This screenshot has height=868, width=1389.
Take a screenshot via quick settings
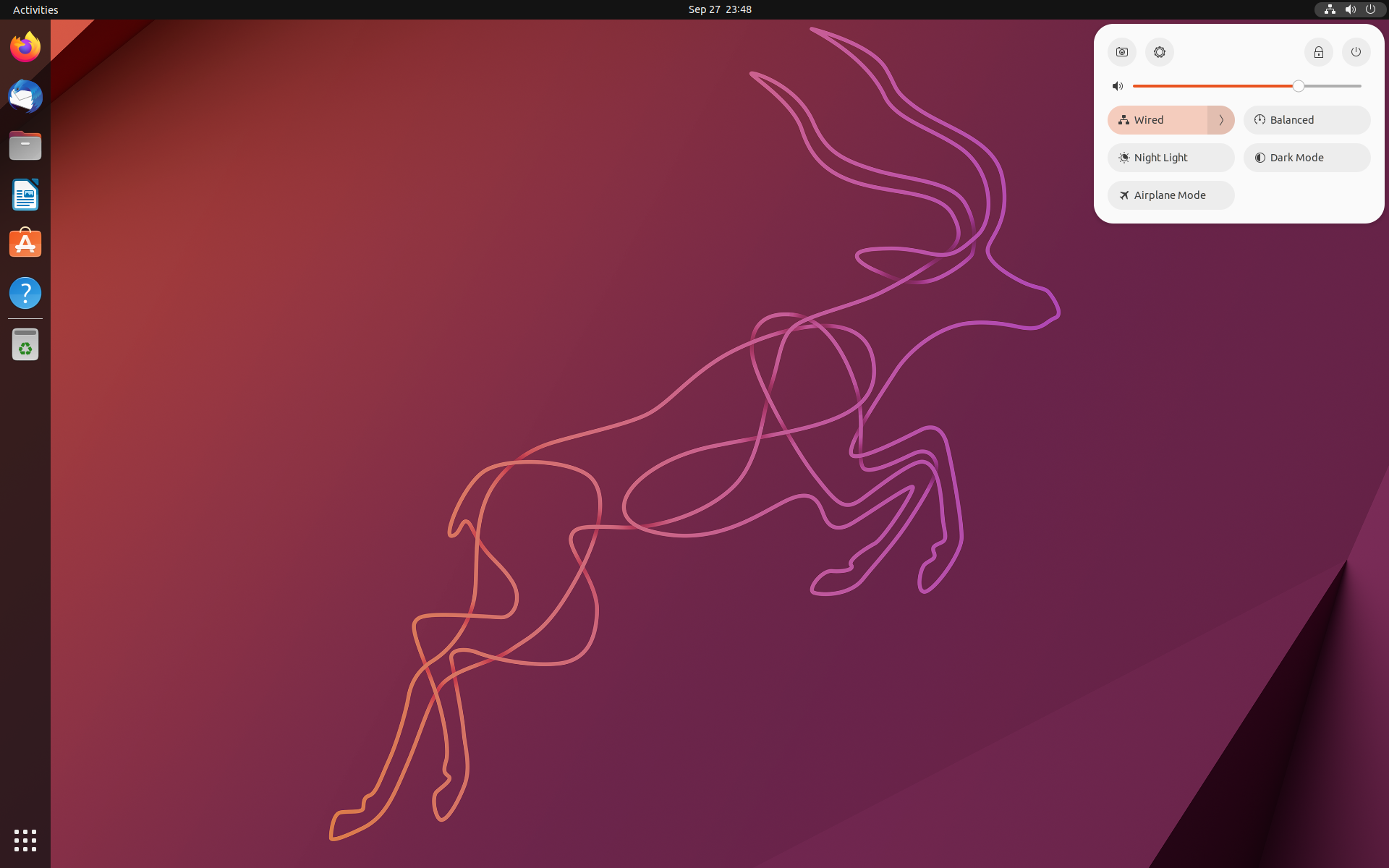click(x=1121, y=51)
